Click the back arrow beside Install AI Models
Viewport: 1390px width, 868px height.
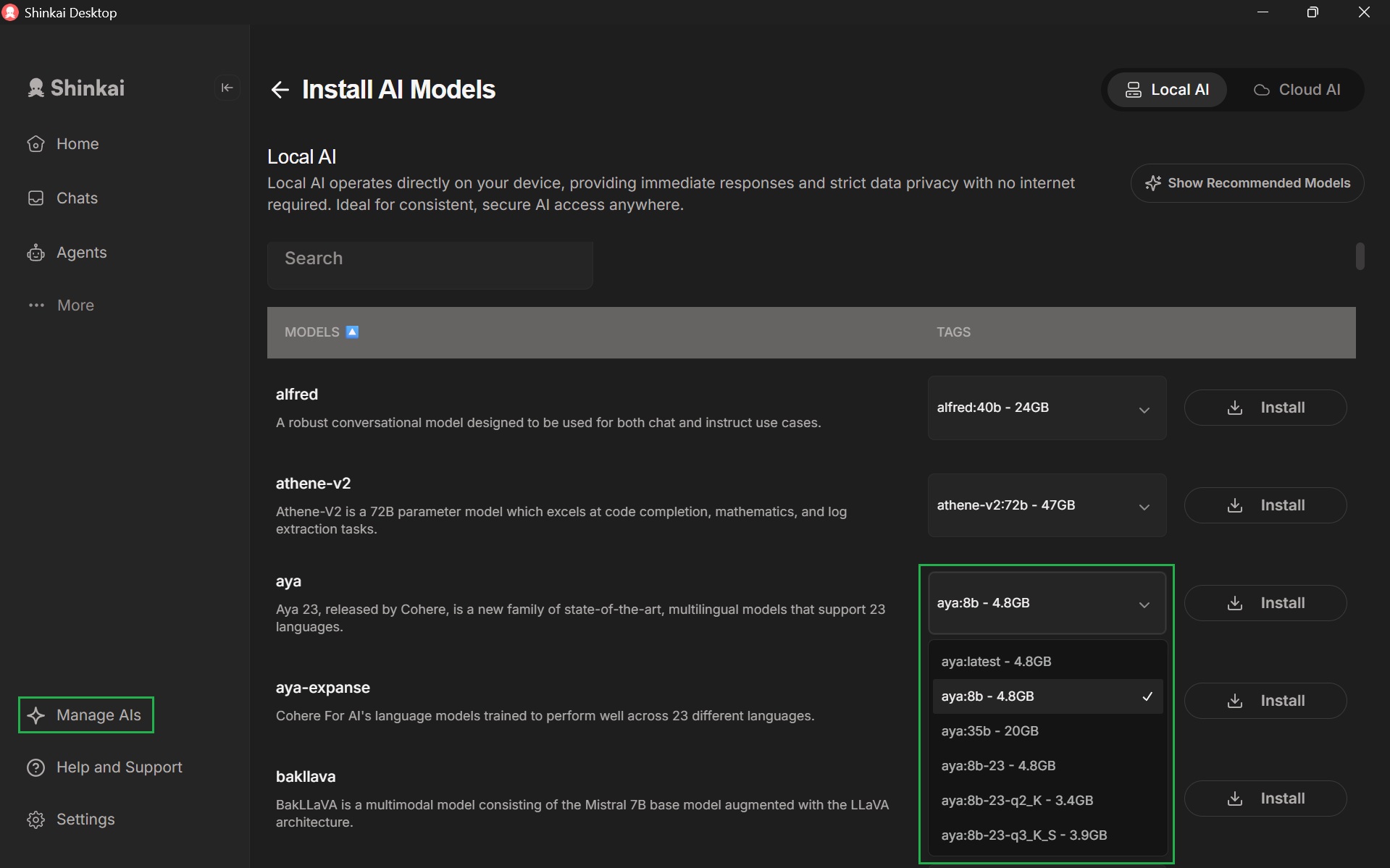click(x=280, y=90)
